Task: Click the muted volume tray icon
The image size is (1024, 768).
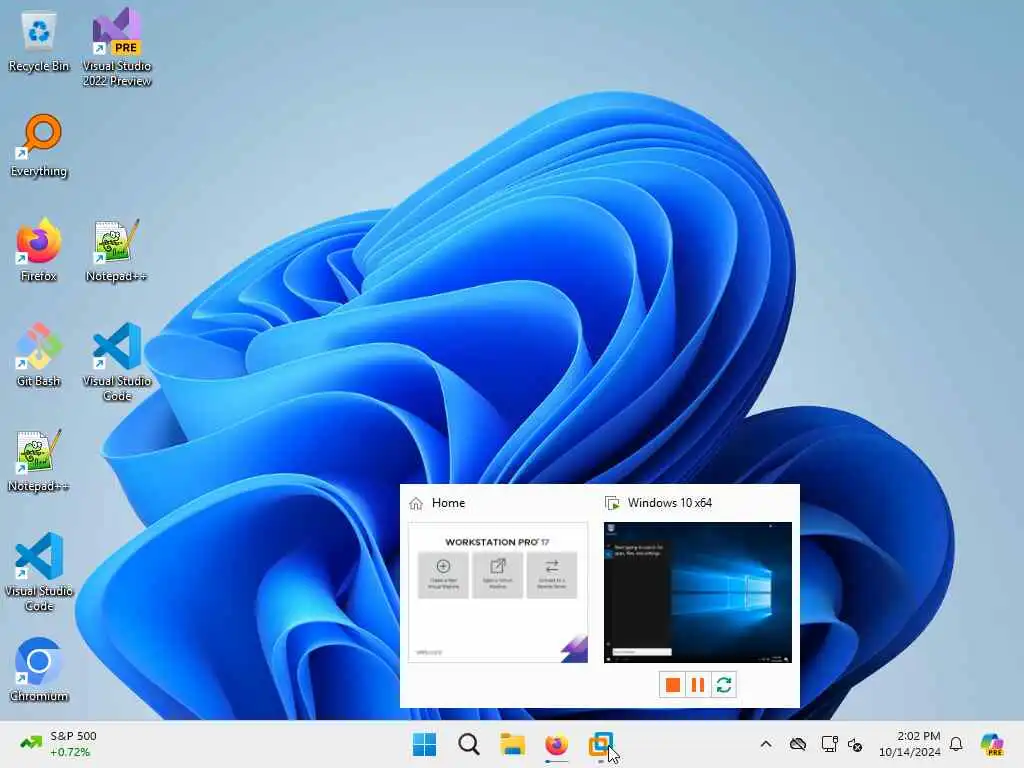Action: tap(855, 744)
